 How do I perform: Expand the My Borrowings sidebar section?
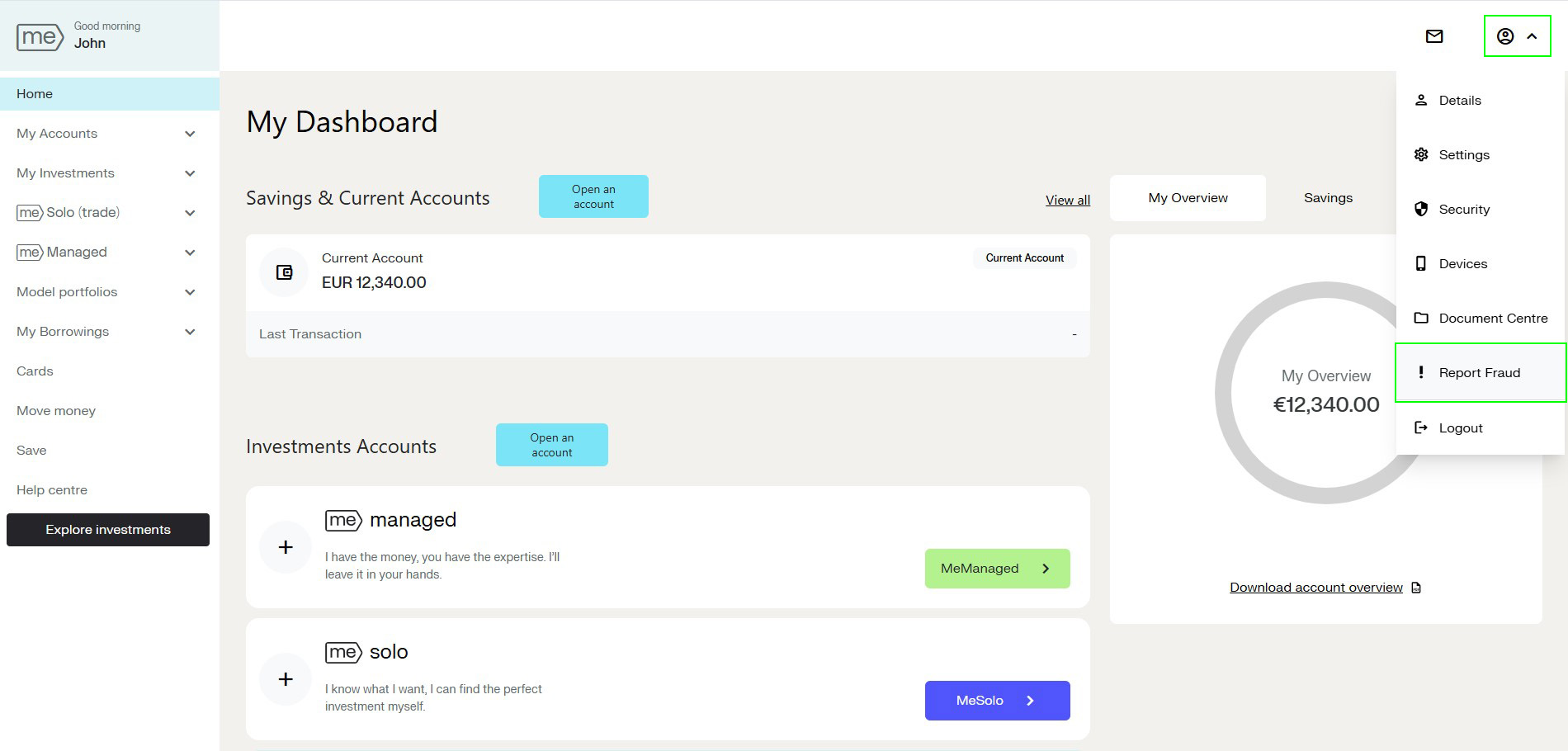click(x=190, y=332)
